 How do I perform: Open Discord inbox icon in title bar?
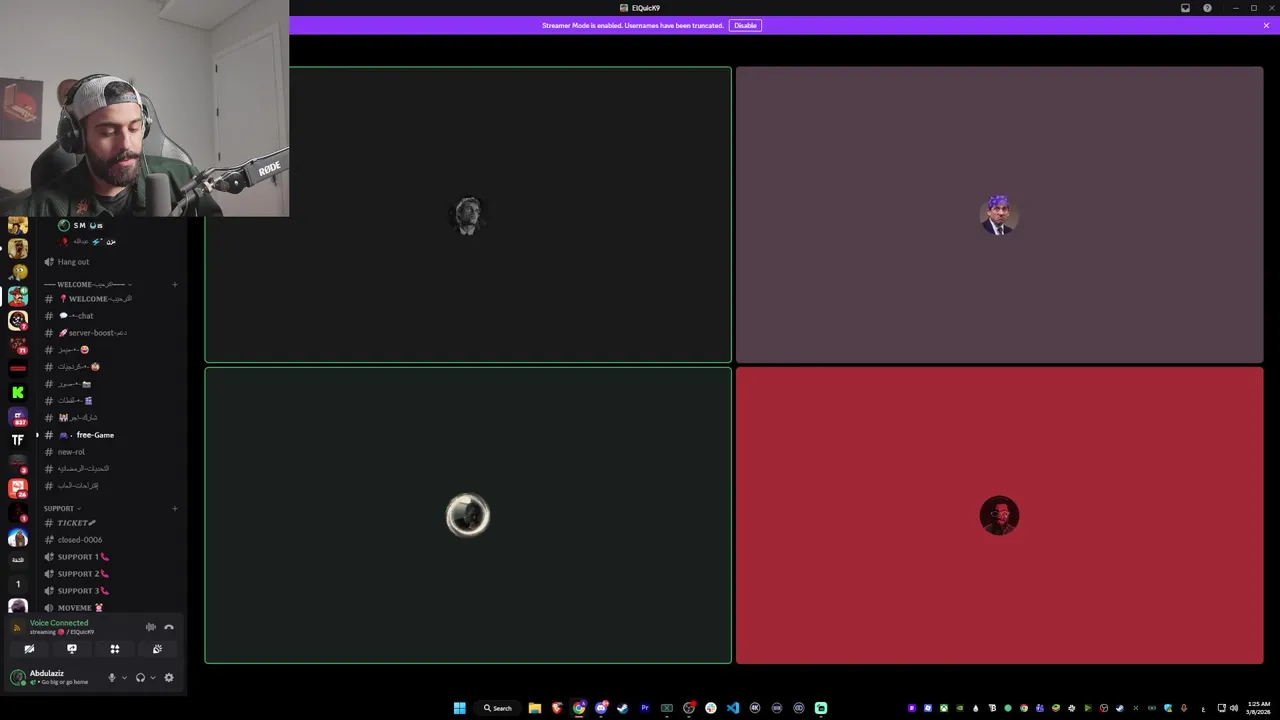pos(1185,8)
